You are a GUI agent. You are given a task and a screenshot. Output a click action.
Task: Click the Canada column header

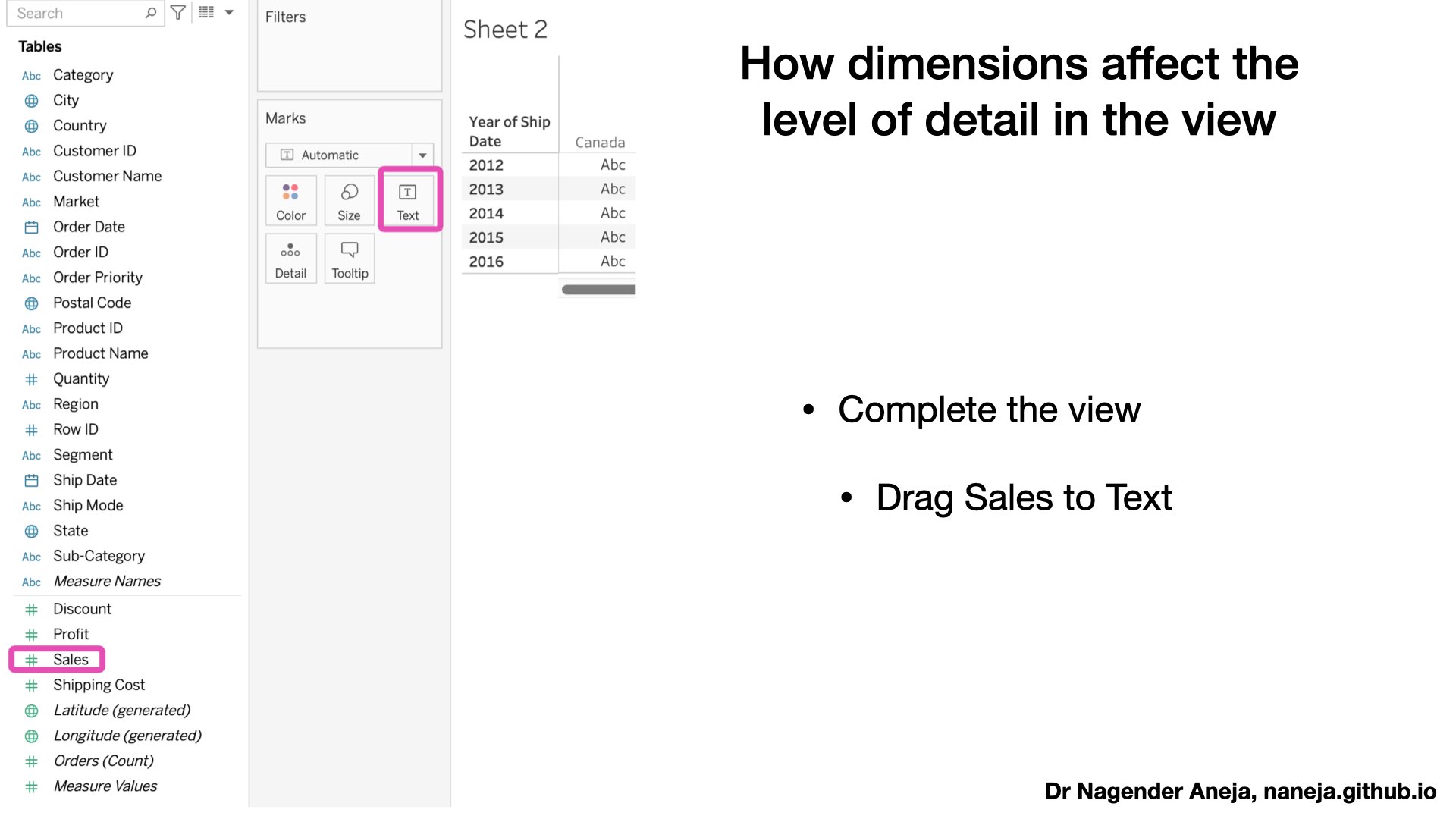point(600,143)
